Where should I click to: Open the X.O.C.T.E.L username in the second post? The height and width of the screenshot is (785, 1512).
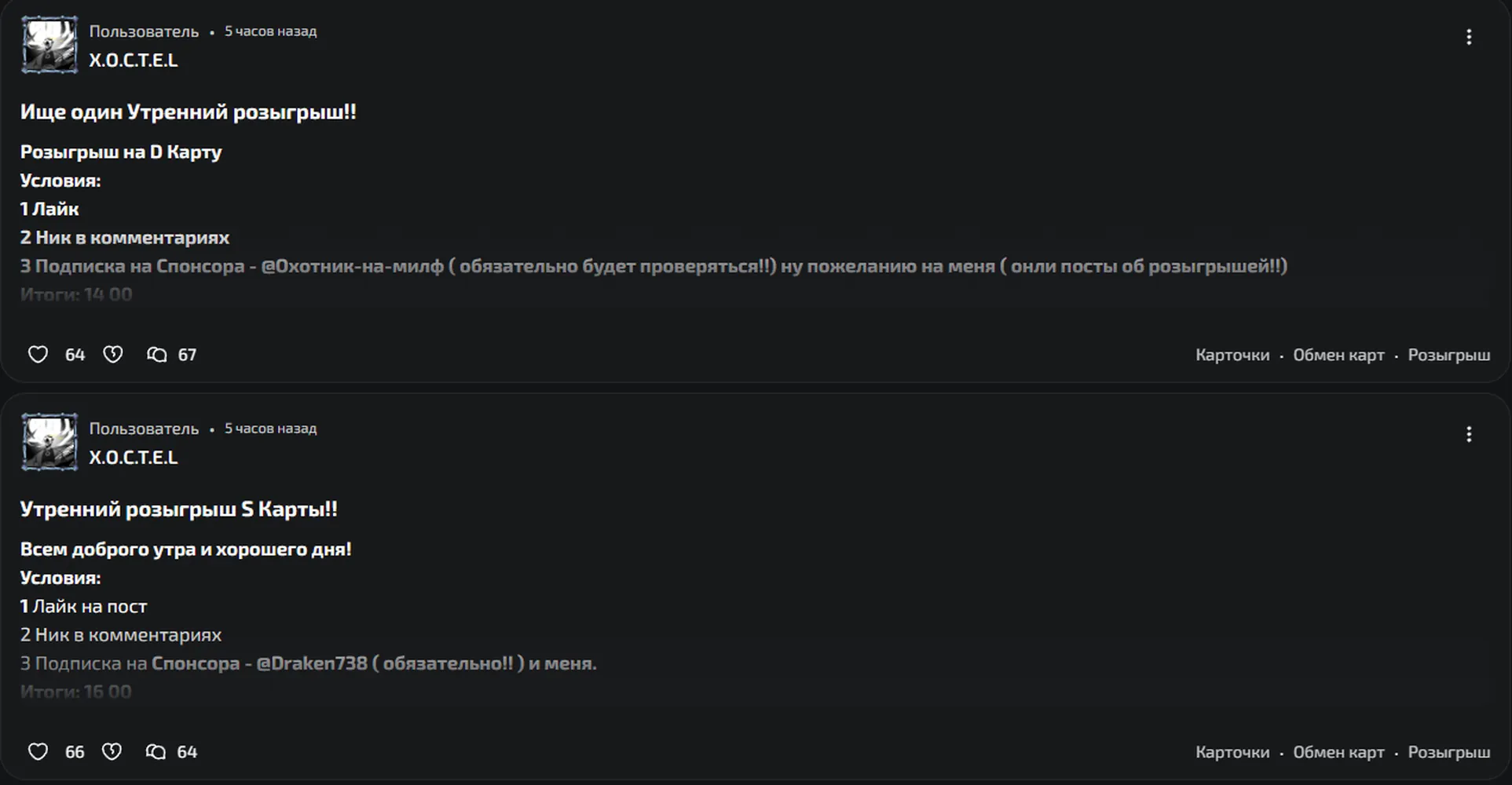tap(134, 458)
